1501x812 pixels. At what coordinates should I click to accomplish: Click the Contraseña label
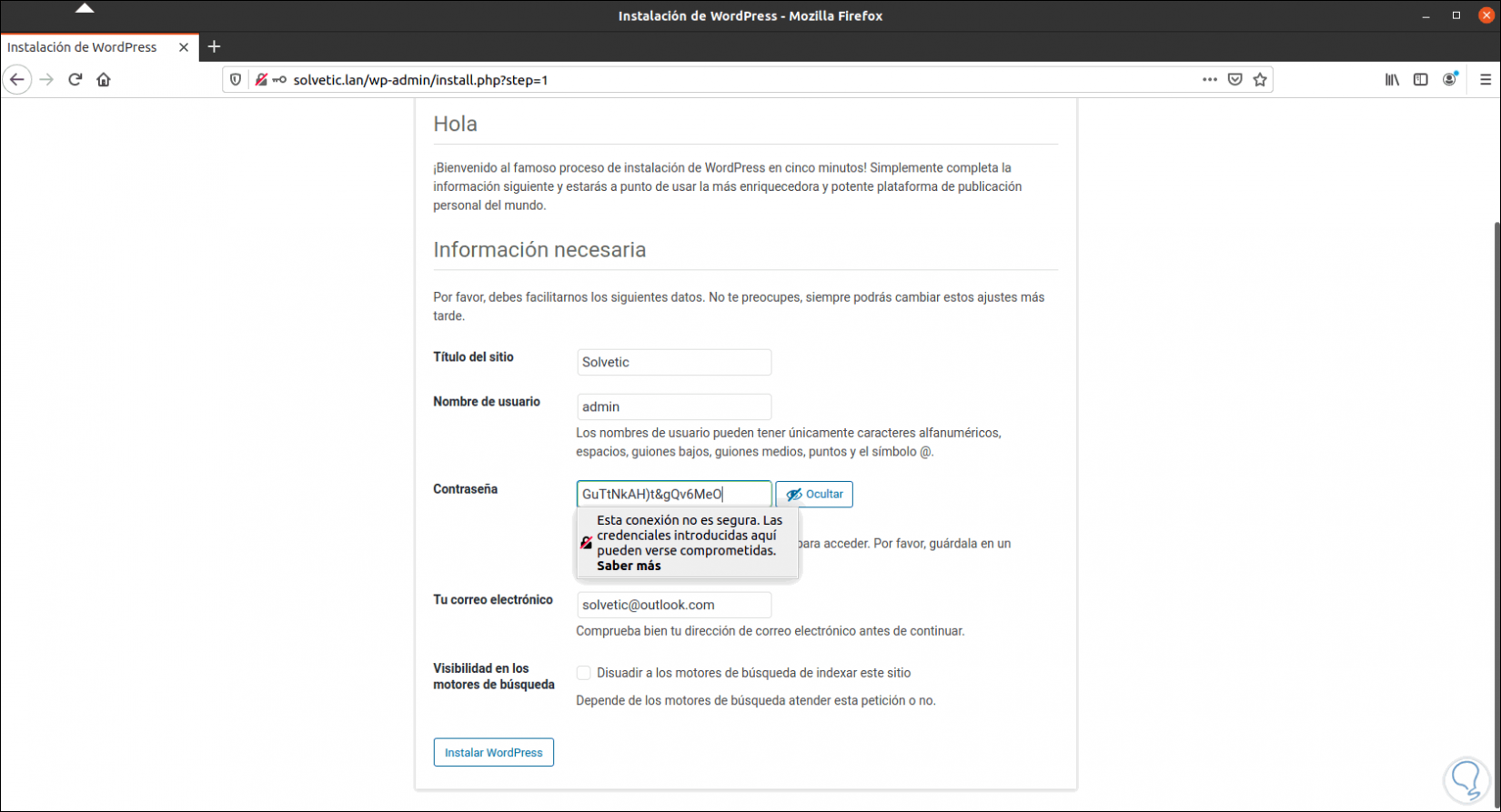pyautogui.click(x=465, y=489)
